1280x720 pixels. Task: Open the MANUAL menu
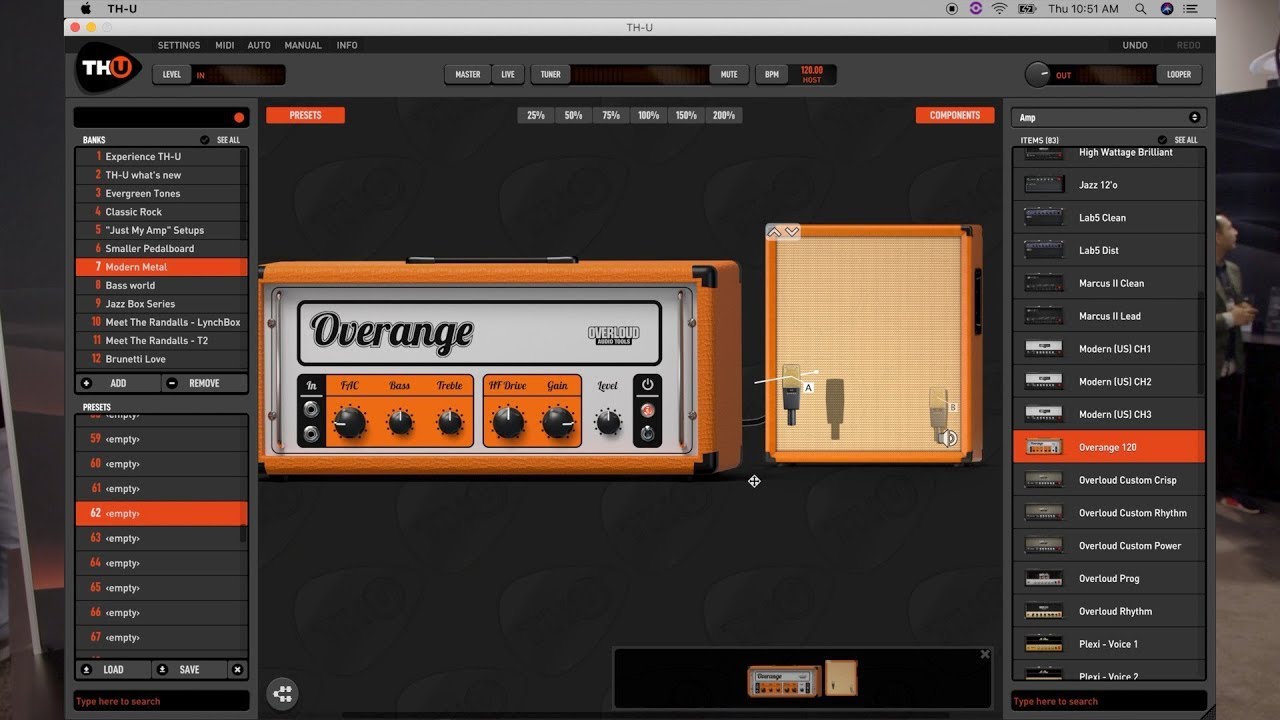pyautogui.click(x=303, y=45)
